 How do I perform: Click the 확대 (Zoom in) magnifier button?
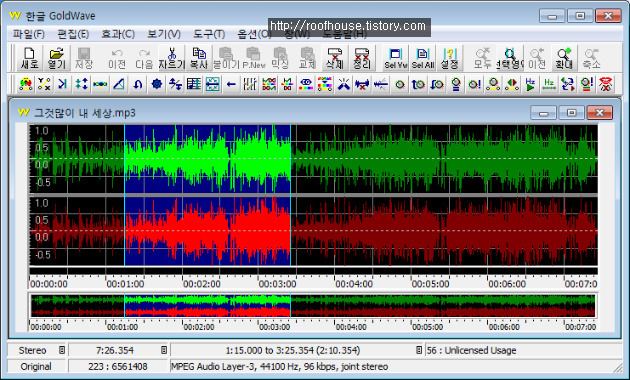click(564, 58)
